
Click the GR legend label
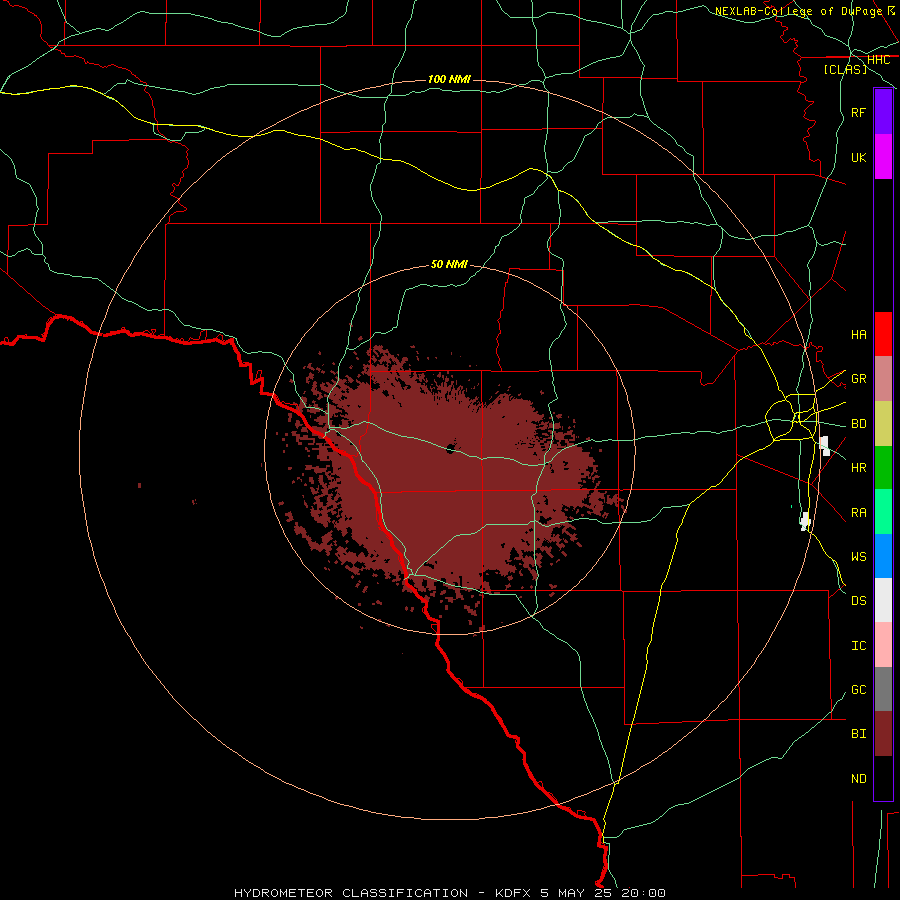[x=858, y=379]
